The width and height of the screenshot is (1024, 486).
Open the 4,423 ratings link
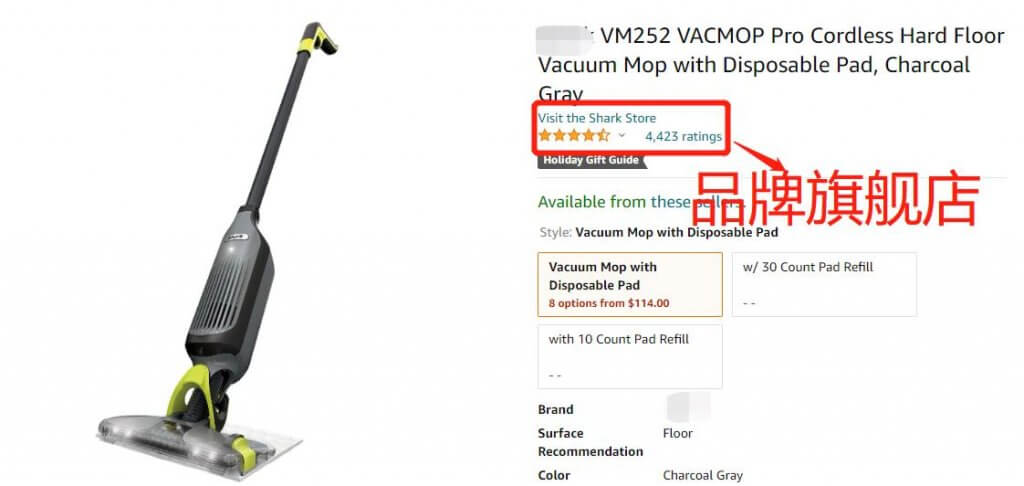tap(683, 137)
